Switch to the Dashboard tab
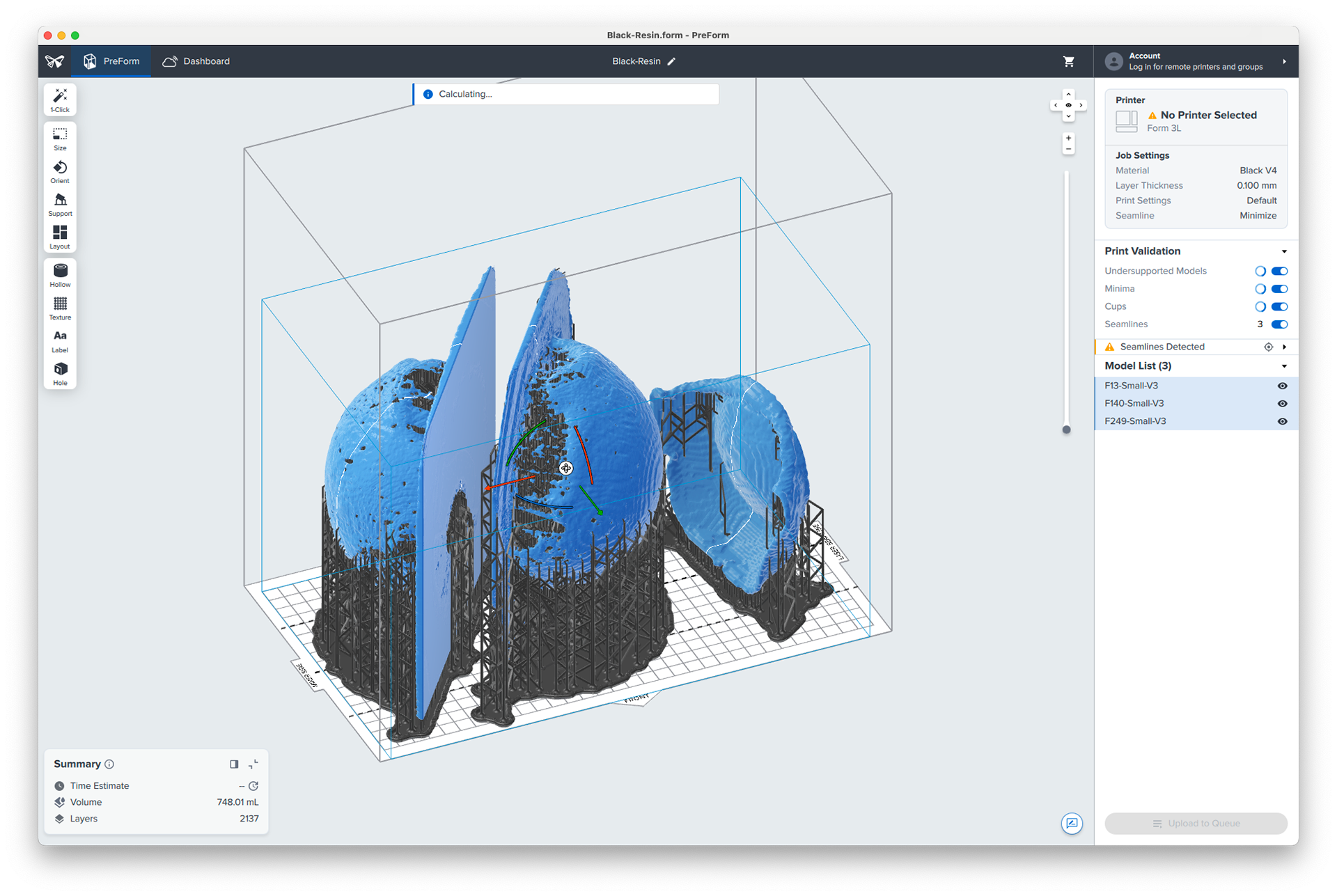The width and height of the screenshot is (1337, 896). (x=196, y=61)
